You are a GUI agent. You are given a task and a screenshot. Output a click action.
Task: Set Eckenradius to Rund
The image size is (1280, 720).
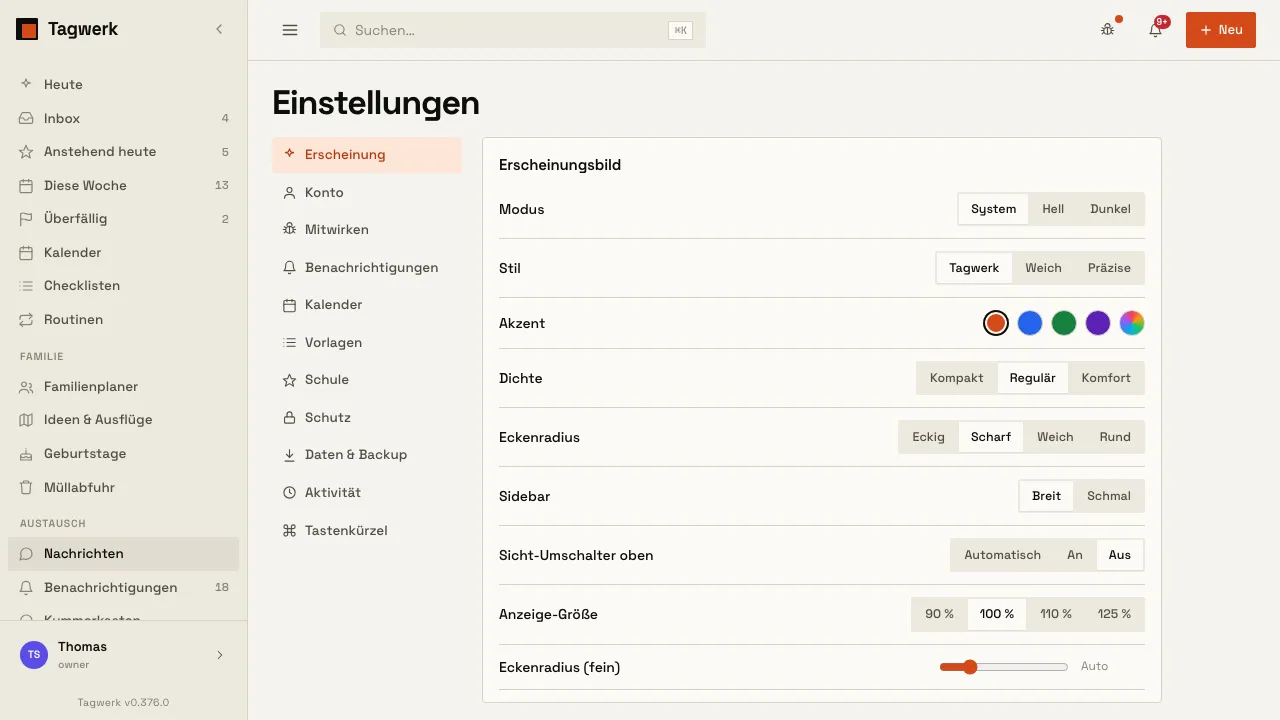(x=1115, y=437)
